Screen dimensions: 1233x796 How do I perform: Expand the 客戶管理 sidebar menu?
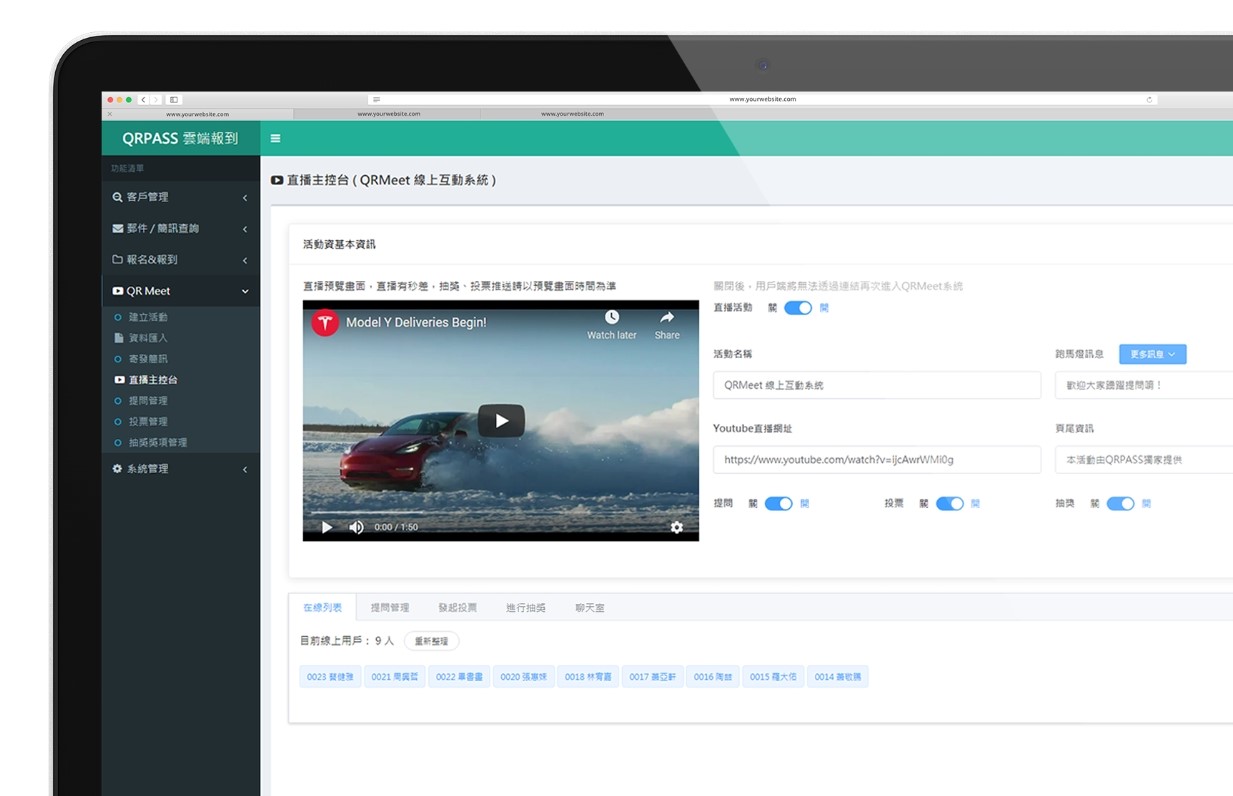coord(180,198)
